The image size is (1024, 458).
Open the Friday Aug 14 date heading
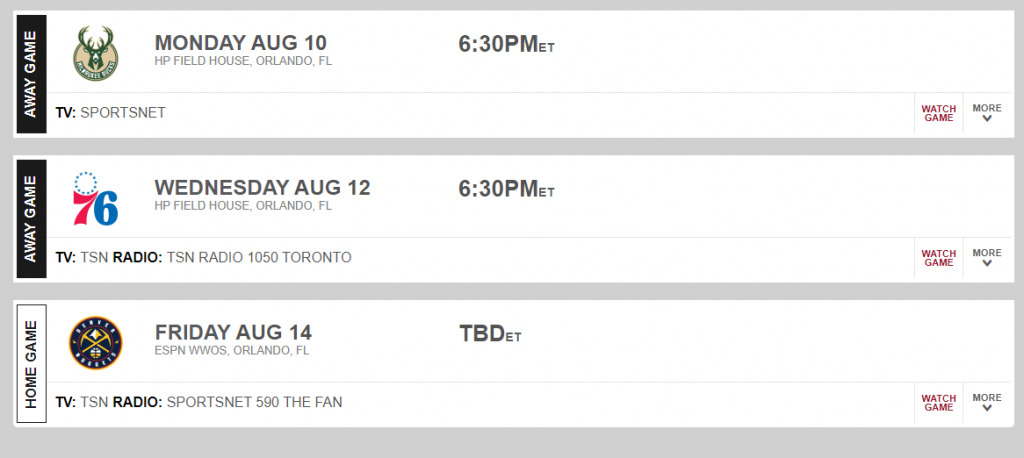[x=233, y=333]
